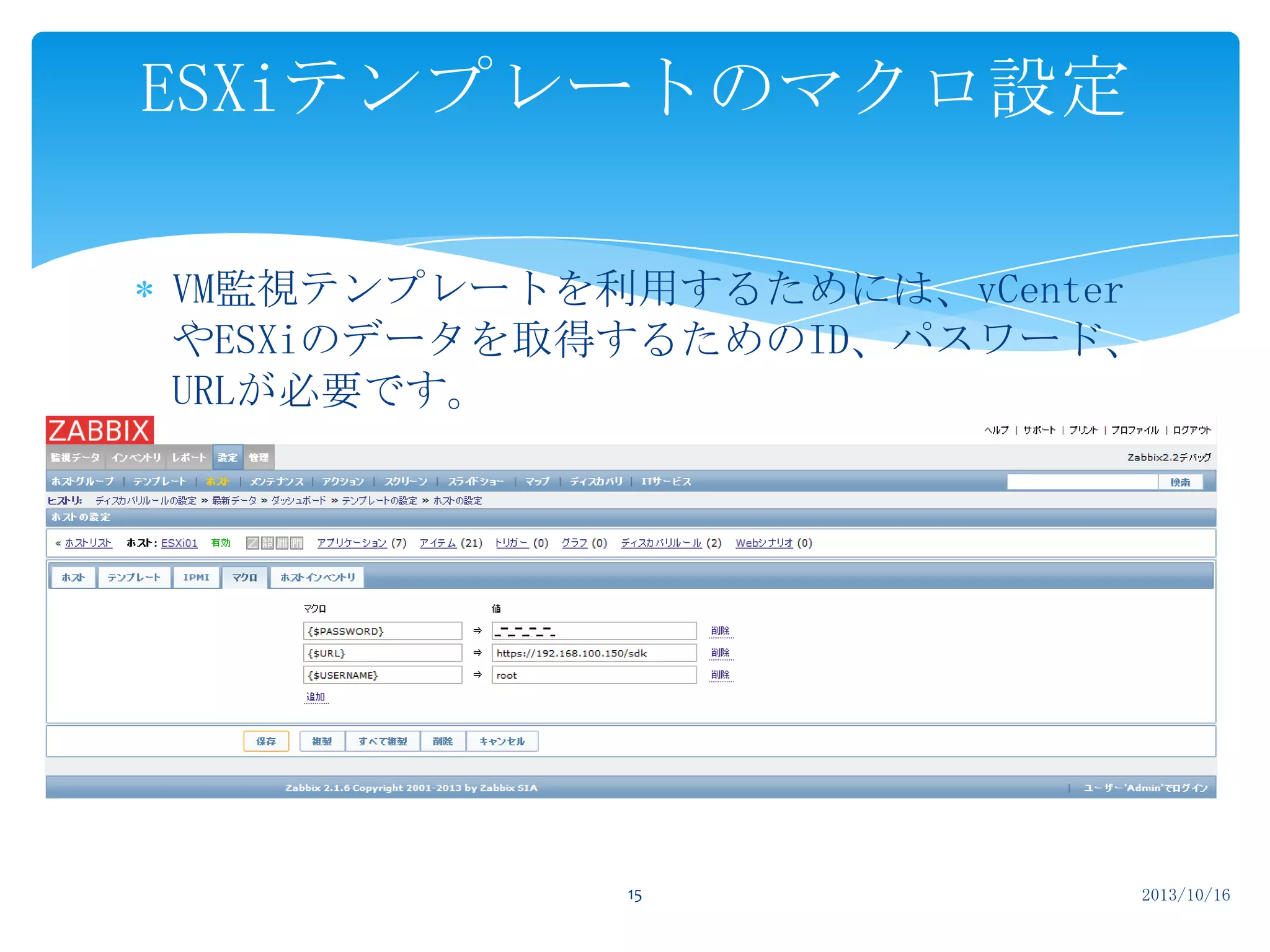Switch to the テンプレート tab
Screen dimensions: 1270x952
pos(134,578)
